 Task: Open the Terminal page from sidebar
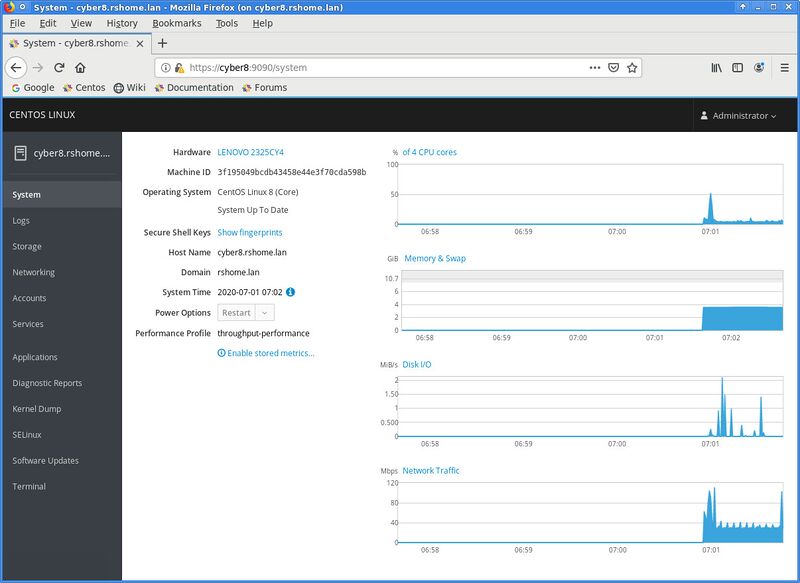point(29,487)
